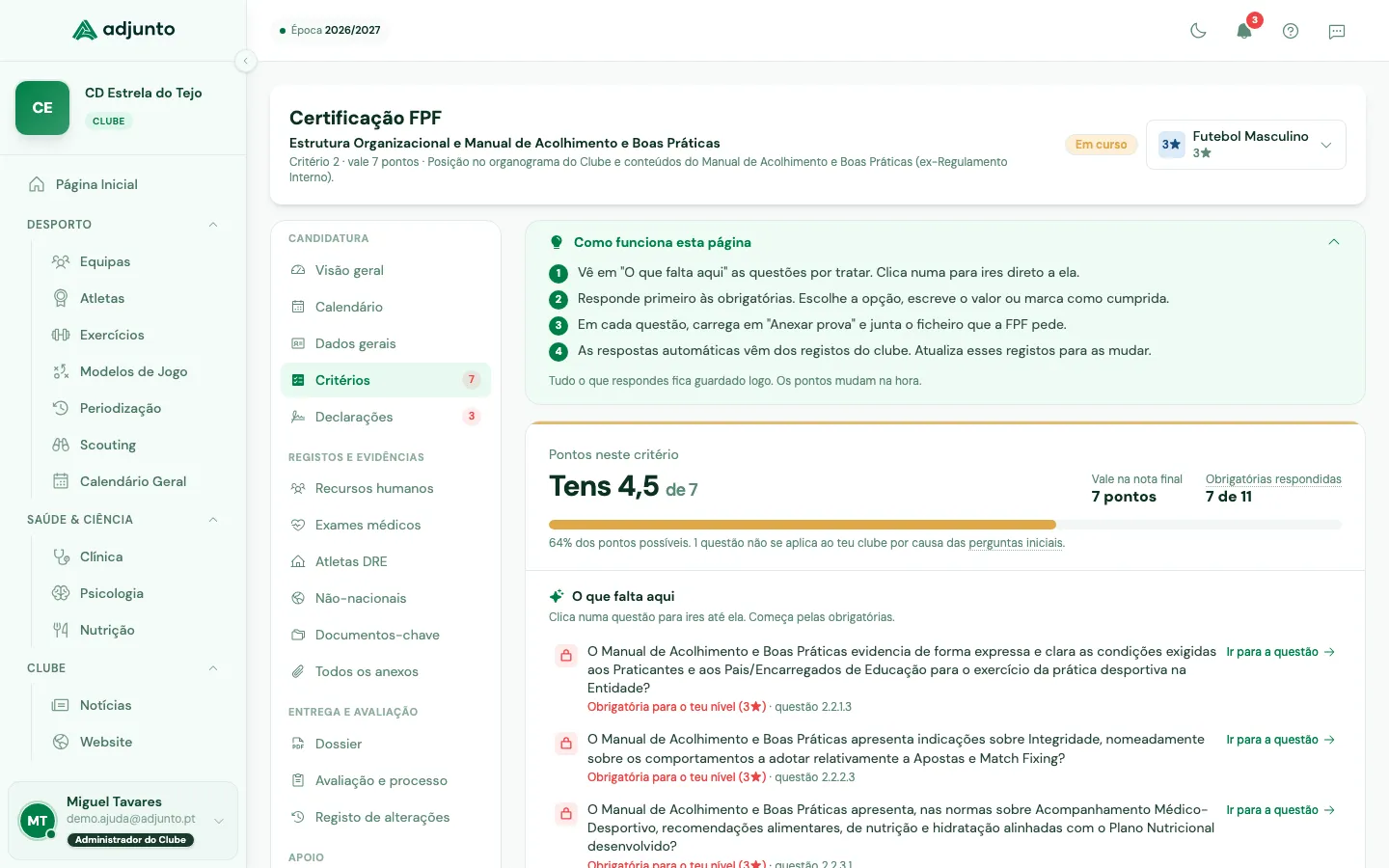This screenshot has height=868, width=1389.
Task: Click the Exames médicos heart icon
Action: 298,525
